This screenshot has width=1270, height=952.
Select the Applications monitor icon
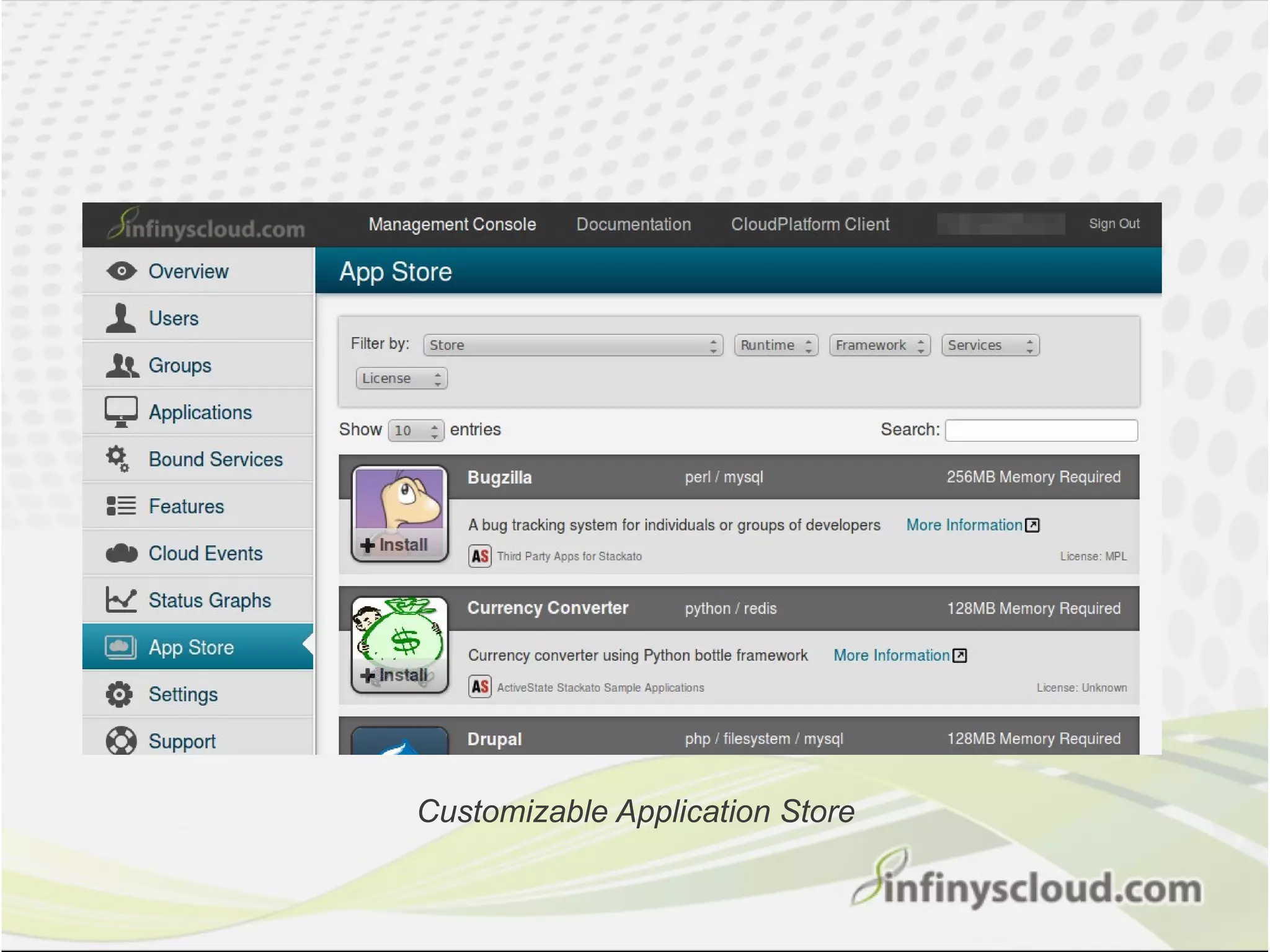click(x=121, y=412)
